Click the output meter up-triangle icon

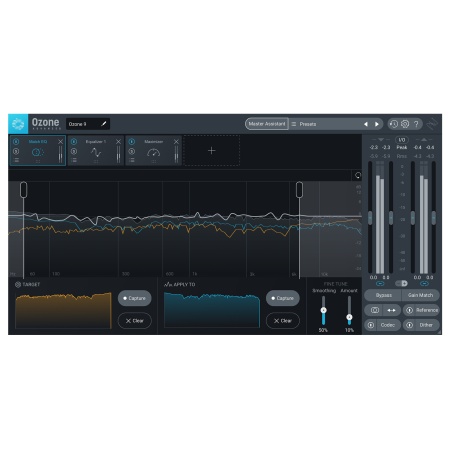[423, 139]
